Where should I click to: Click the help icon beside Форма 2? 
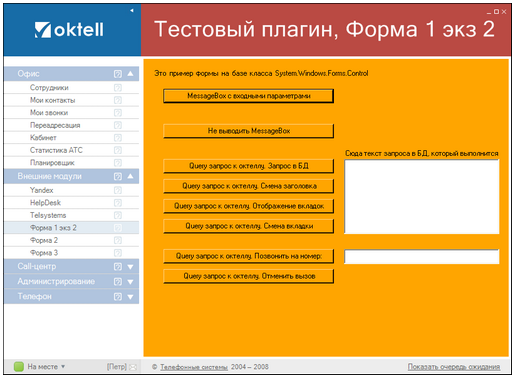pos(118,240)
